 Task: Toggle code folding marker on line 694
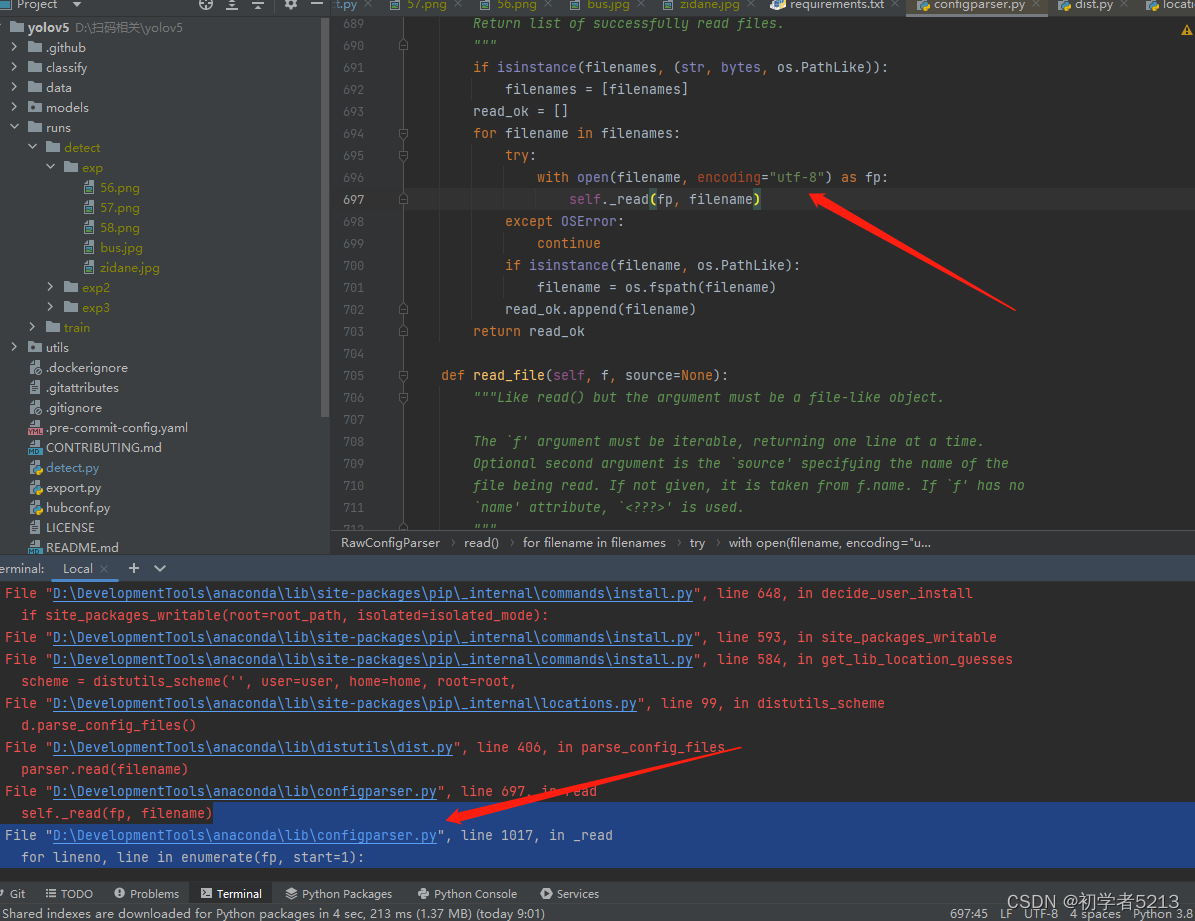click(x=403, y=133)
